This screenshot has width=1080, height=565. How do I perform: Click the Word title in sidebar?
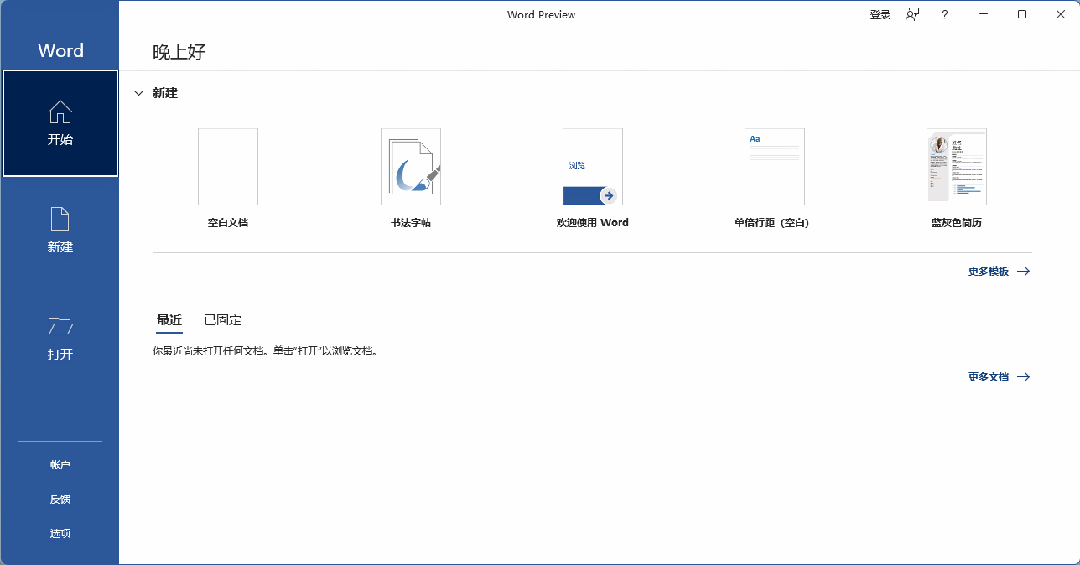point(61,50)
